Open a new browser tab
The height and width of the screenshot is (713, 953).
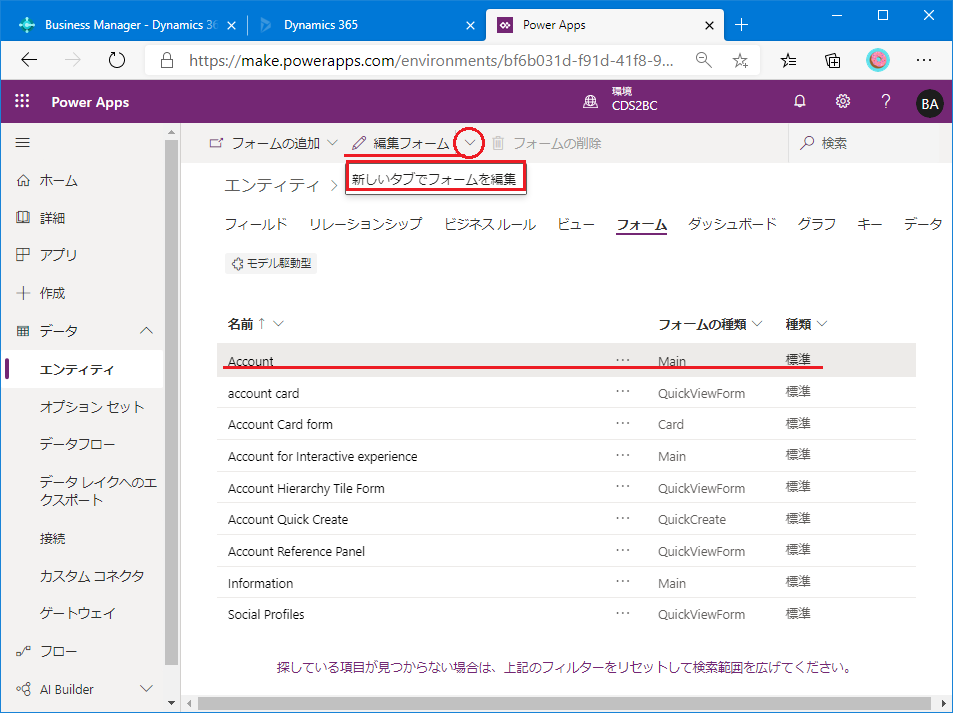[x=741, y=25]
